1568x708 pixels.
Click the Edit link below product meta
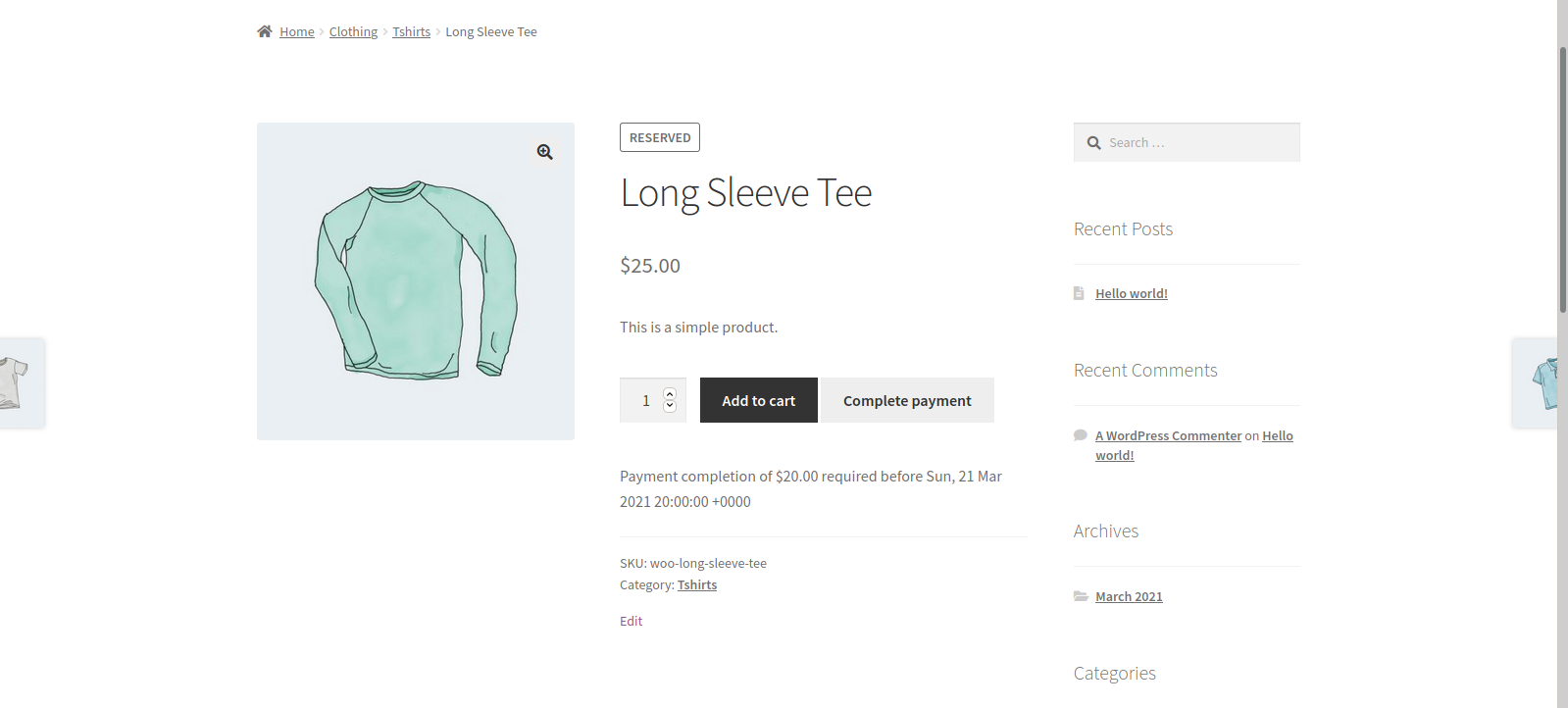point(631,622)
